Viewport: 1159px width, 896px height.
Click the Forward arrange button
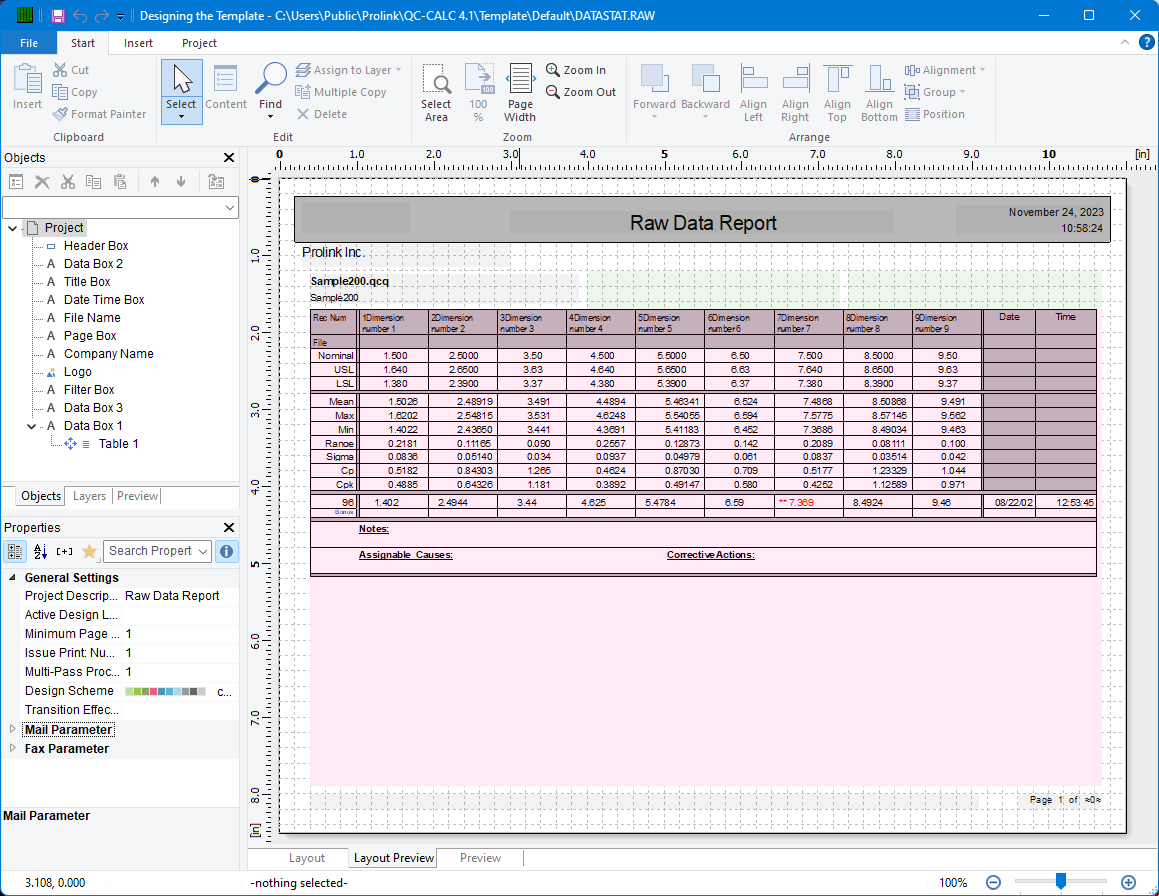pos(654,92)
